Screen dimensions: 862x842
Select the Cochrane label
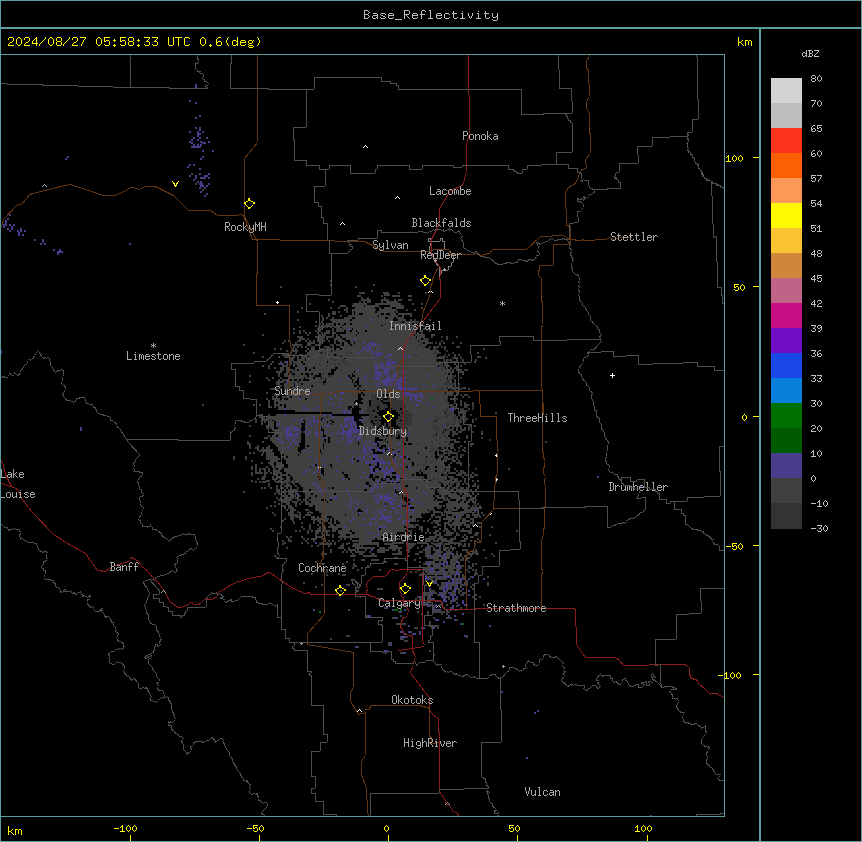pos(322,568)
